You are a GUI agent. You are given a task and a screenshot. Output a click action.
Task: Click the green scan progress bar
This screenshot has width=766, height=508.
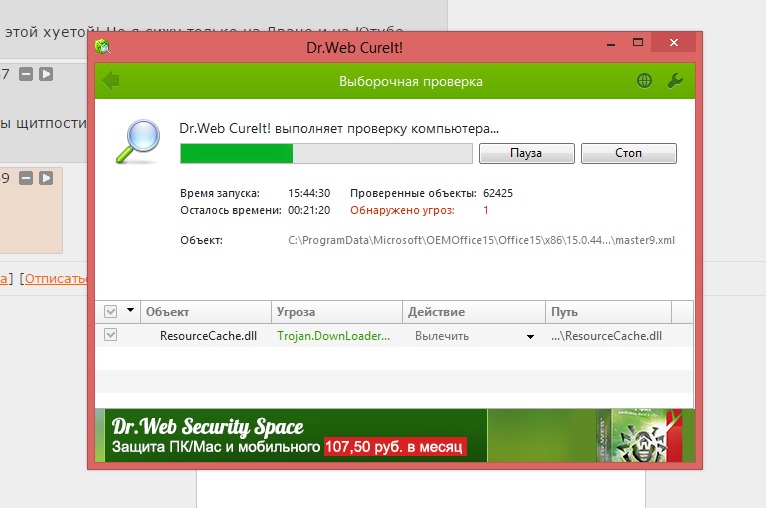pyautogui.click(x=326, y=153)
